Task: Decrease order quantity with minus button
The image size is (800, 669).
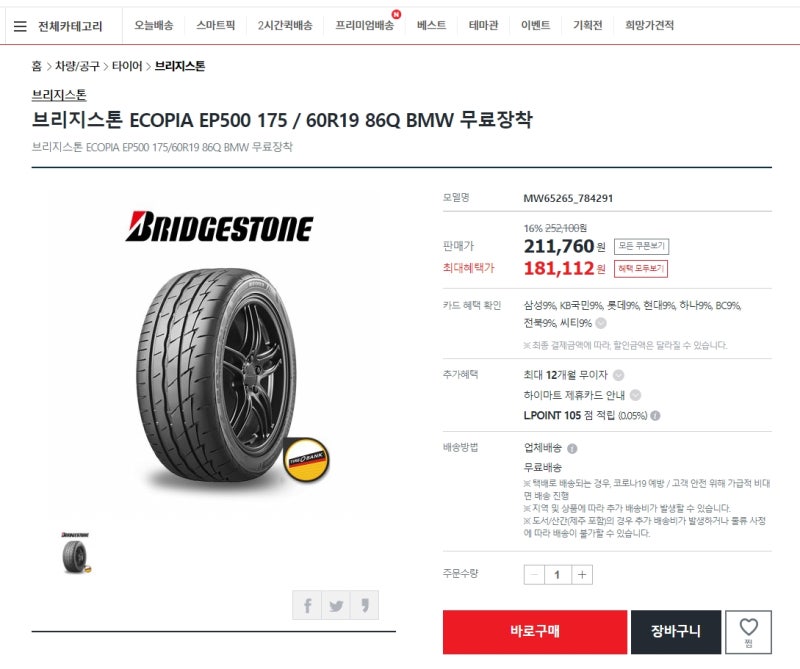Action: click(534, 575)
